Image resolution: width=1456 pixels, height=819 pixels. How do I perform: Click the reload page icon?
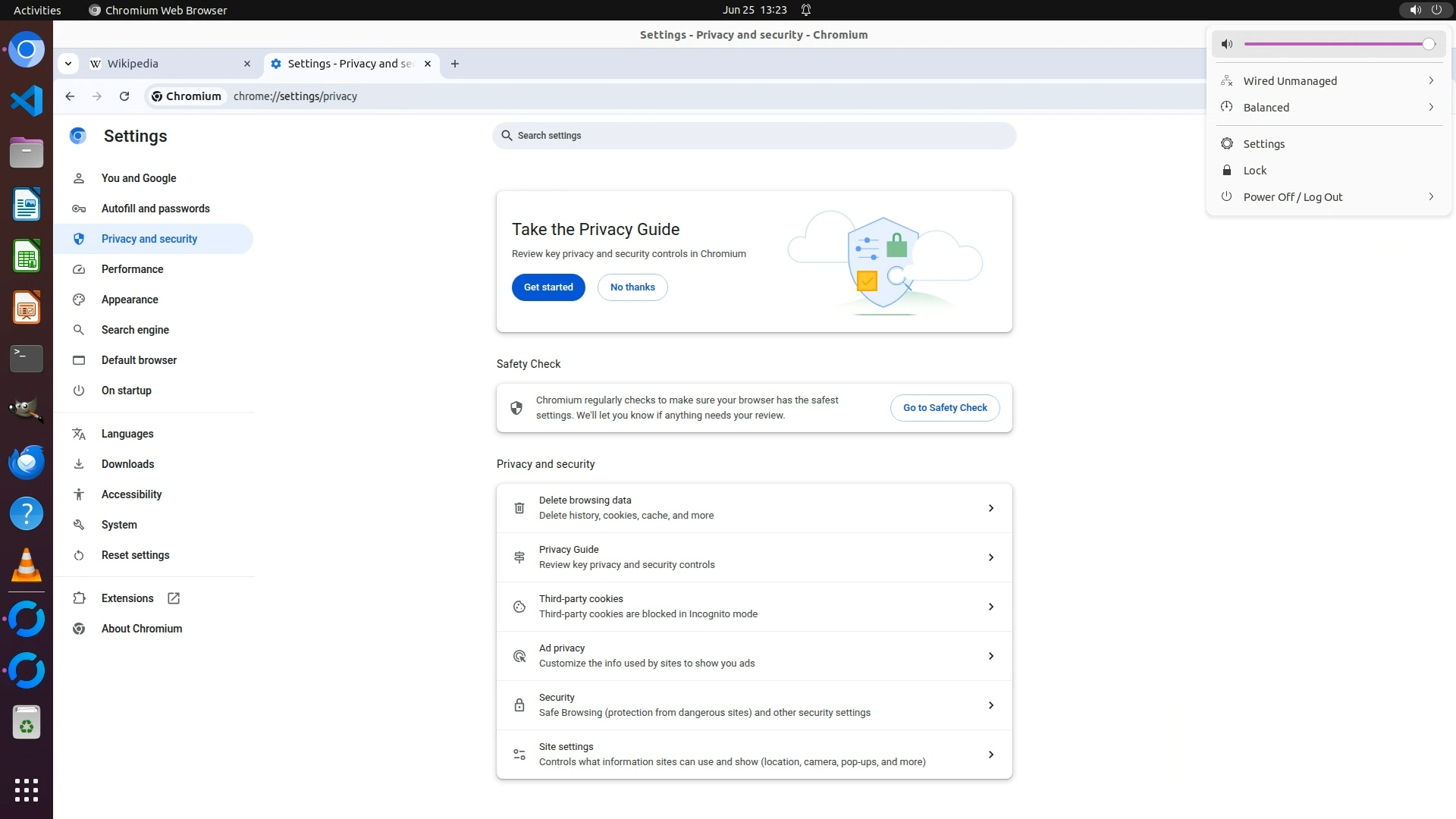tap(124, 96)
